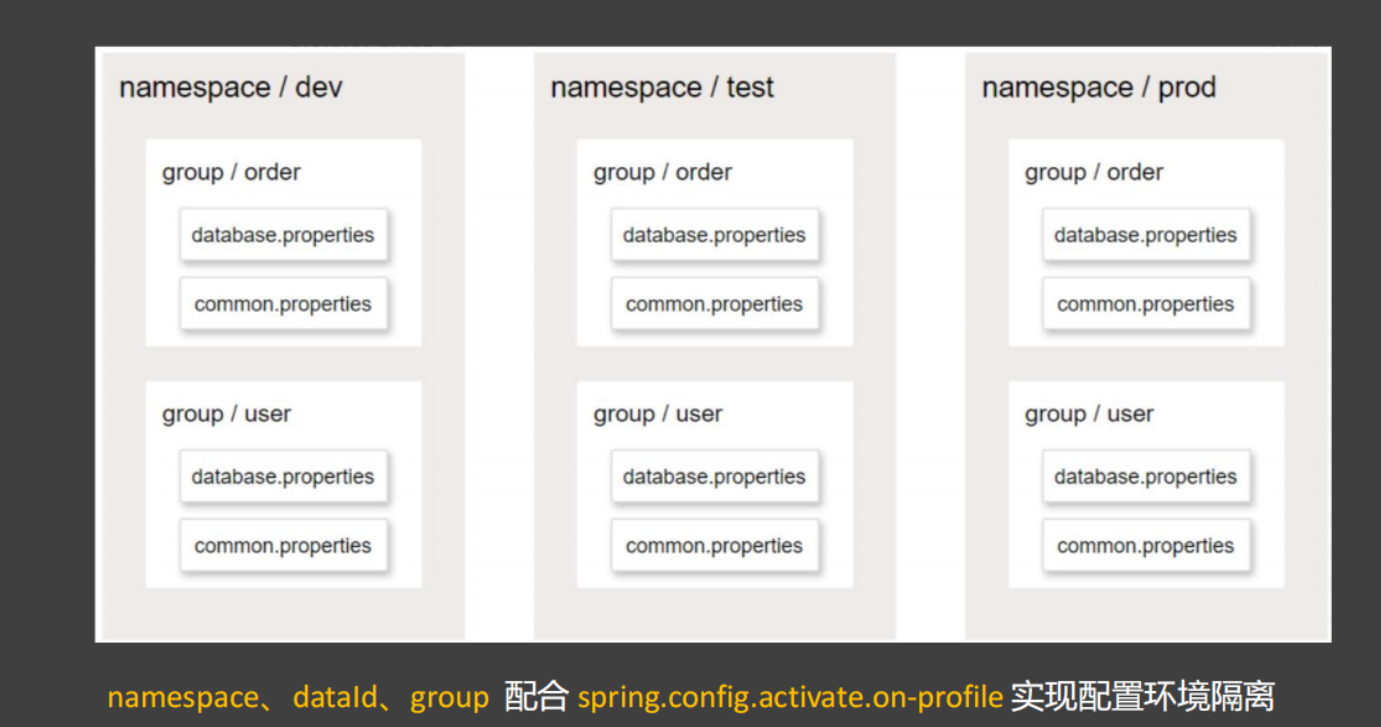Click database.properties in test user group
This screenshot has width=1381, height=727.
tap(714, 477)
